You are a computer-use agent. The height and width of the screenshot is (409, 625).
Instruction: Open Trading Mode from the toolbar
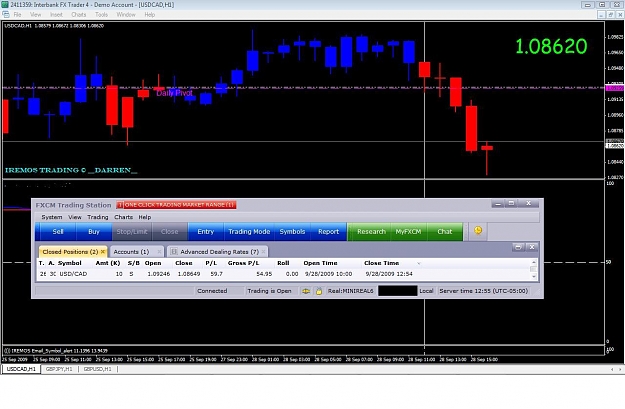[x=249, y=232]
